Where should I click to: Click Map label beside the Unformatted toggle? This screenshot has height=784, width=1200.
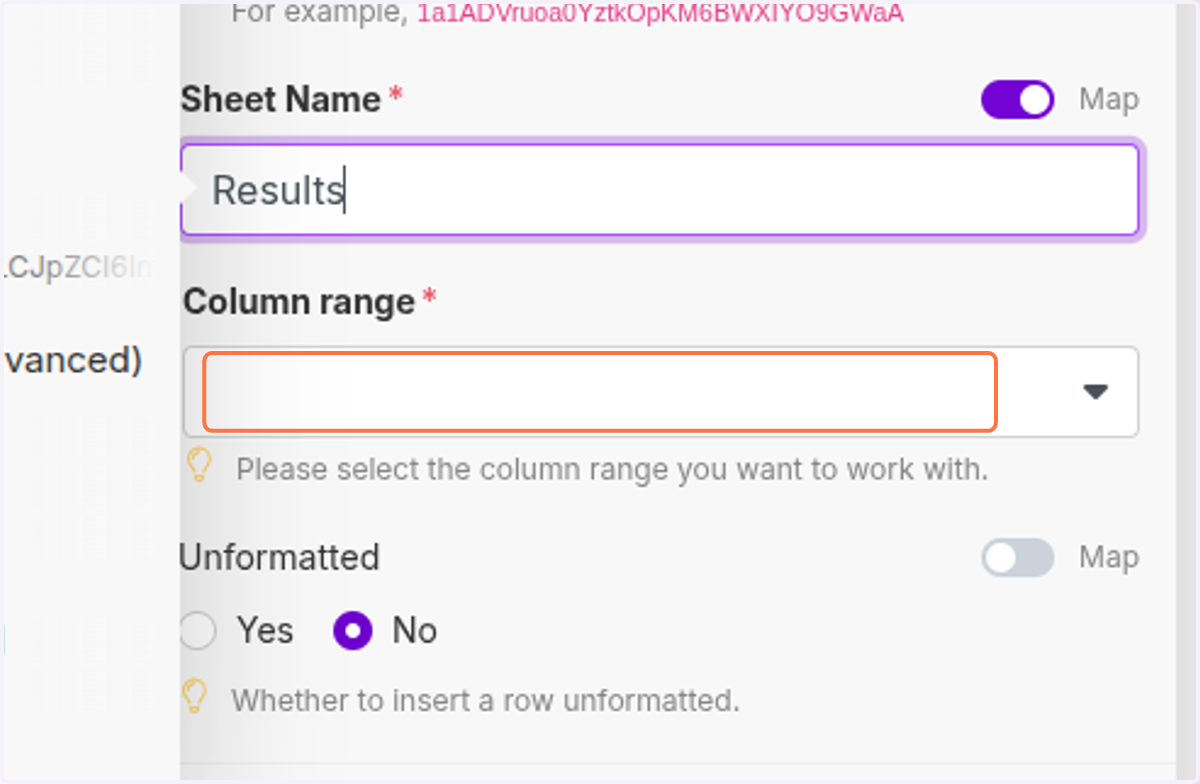pyautogui.click(x=1108, y=558)
